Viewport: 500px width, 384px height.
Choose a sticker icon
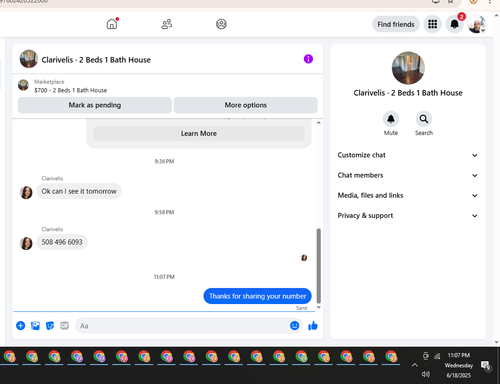50,326
